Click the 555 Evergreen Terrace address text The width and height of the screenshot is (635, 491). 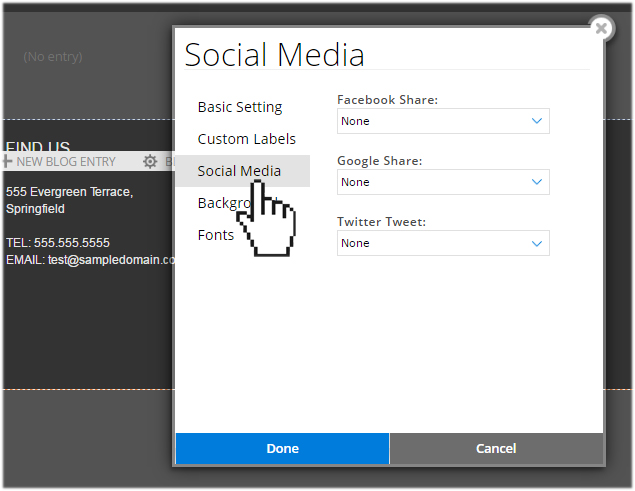pos(69,192)
